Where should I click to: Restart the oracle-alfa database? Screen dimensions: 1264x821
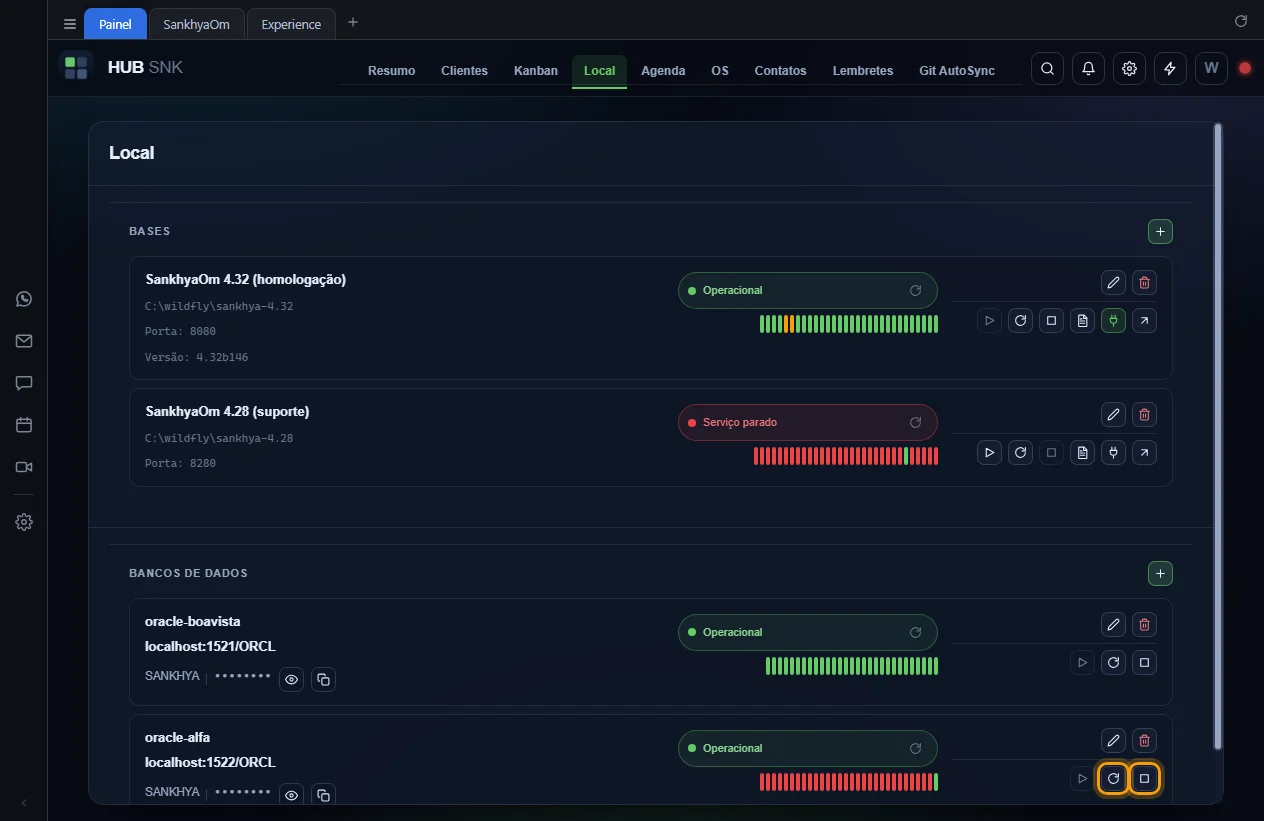[1113, 778]
